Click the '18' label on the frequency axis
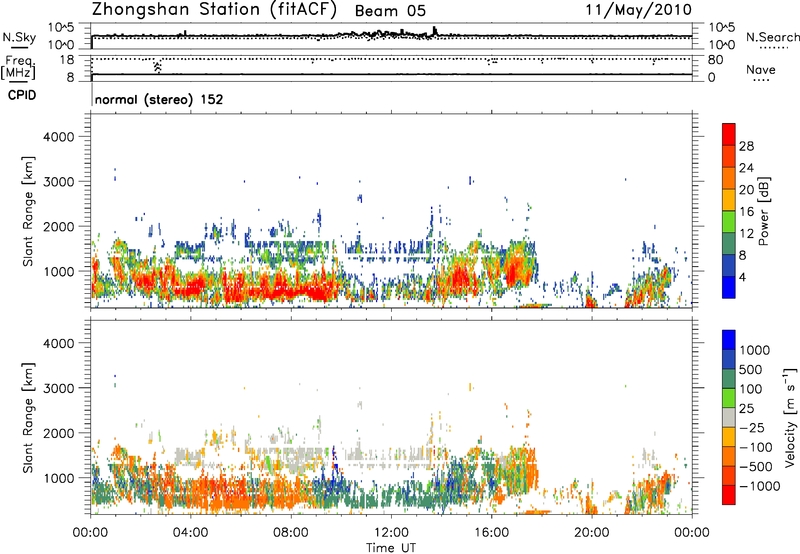This screenshot has width=800, height=554. tap(67, 60)
